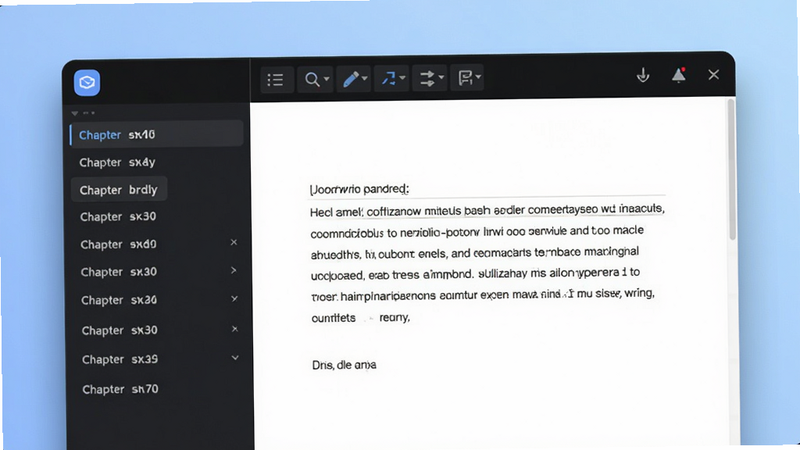The image size is (800, 450).
Task: Select Chapter sh70 at list bottom
Action: pos(120,389)
